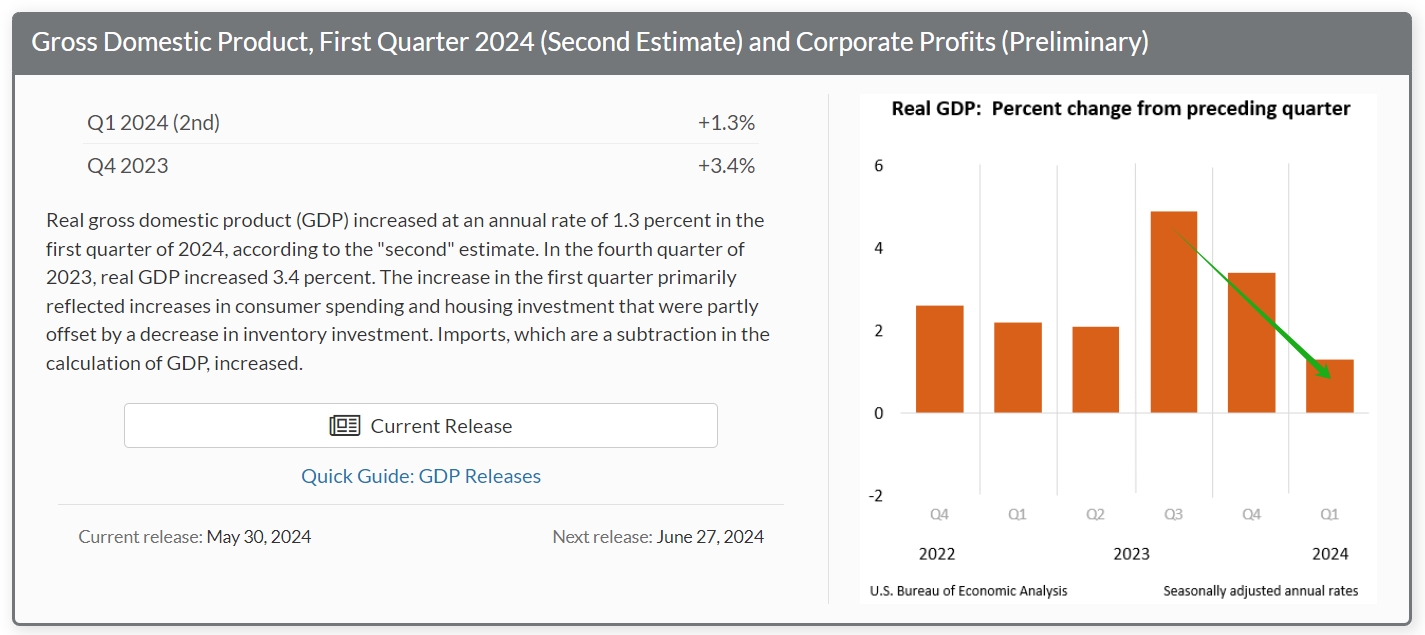Select the Q2 2023 bar in chart
Image resolution: width=1425 pixels, height=635 pixels.
pyautogui.click(x=1096, y=370)
